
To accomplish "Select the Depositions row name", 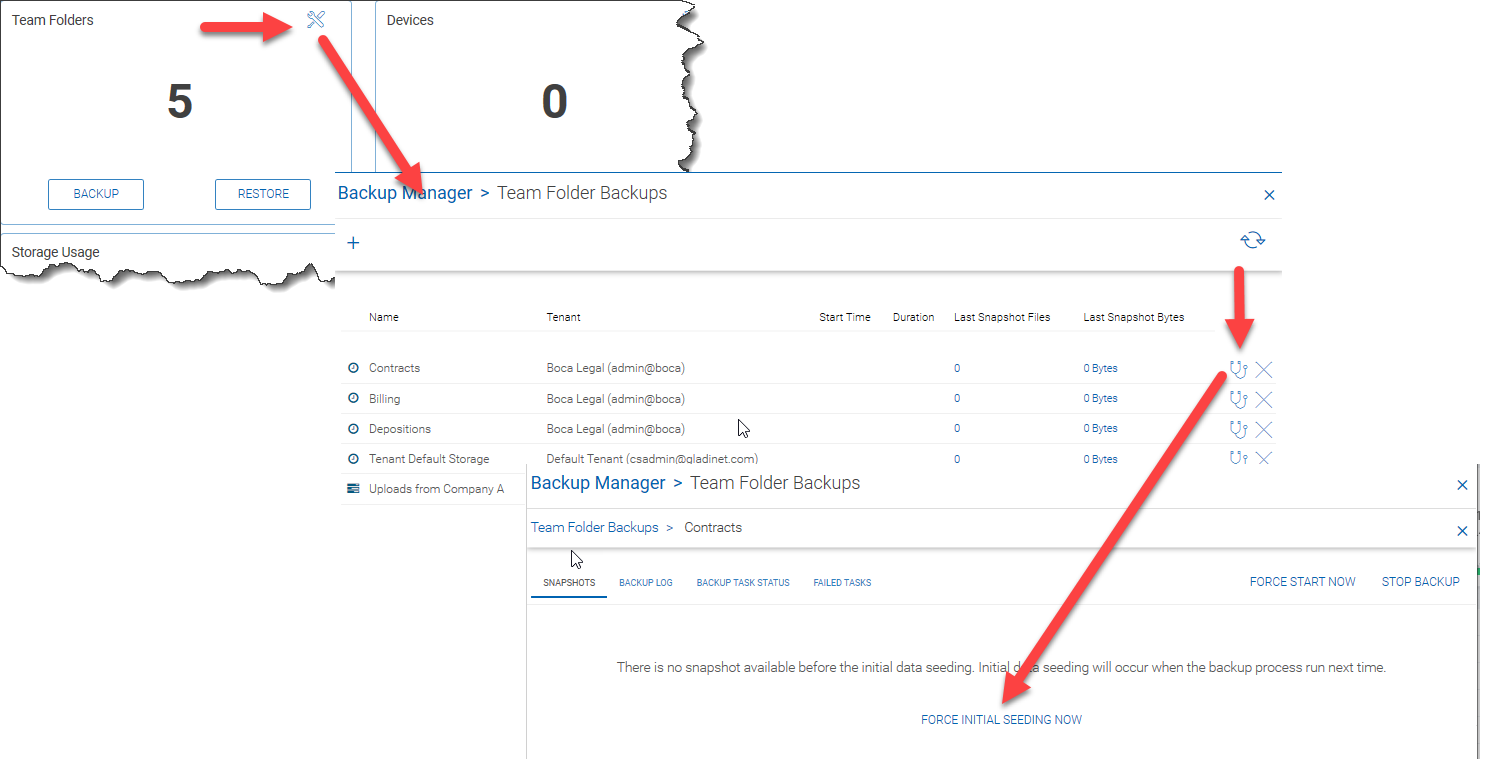I will 400,429.
